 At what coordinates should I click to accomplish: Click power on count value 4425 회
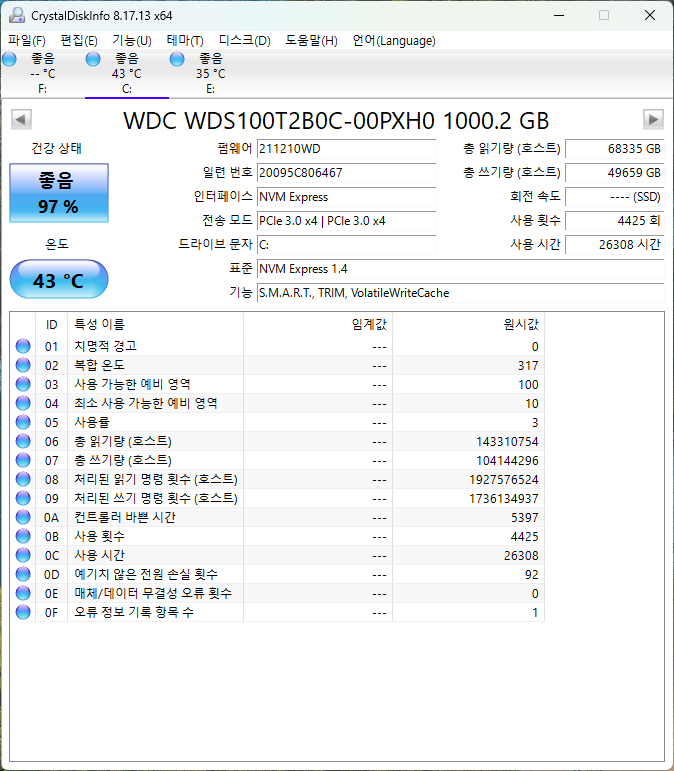click(x=615, y=221)
